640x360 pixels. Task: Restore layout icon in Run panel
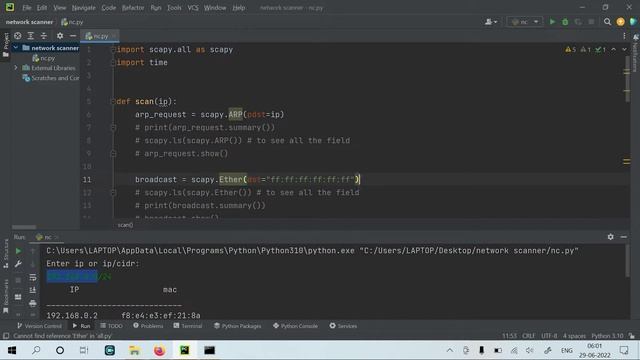18,297
